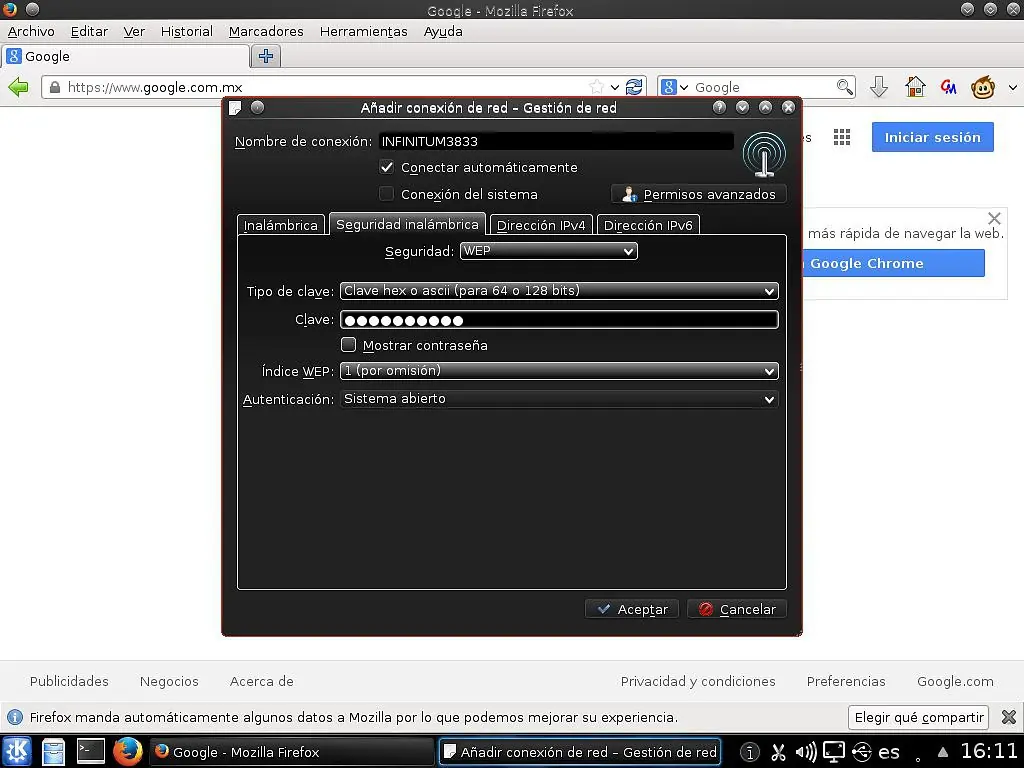This screenshot has width=1024, height=768.
Task: Click the Aceptar button
Action: pos(632,609)
